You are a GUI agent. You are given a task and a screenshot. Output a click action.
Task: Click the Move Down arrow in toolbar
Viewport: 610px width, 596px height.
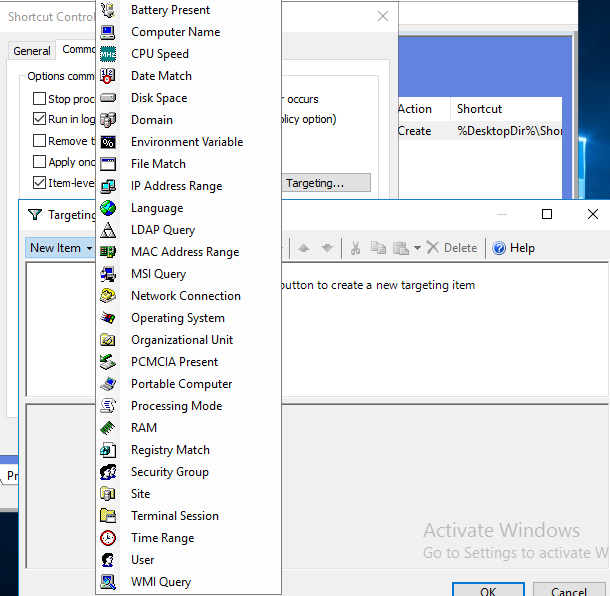pyautogui.click(x=327, y=248)
